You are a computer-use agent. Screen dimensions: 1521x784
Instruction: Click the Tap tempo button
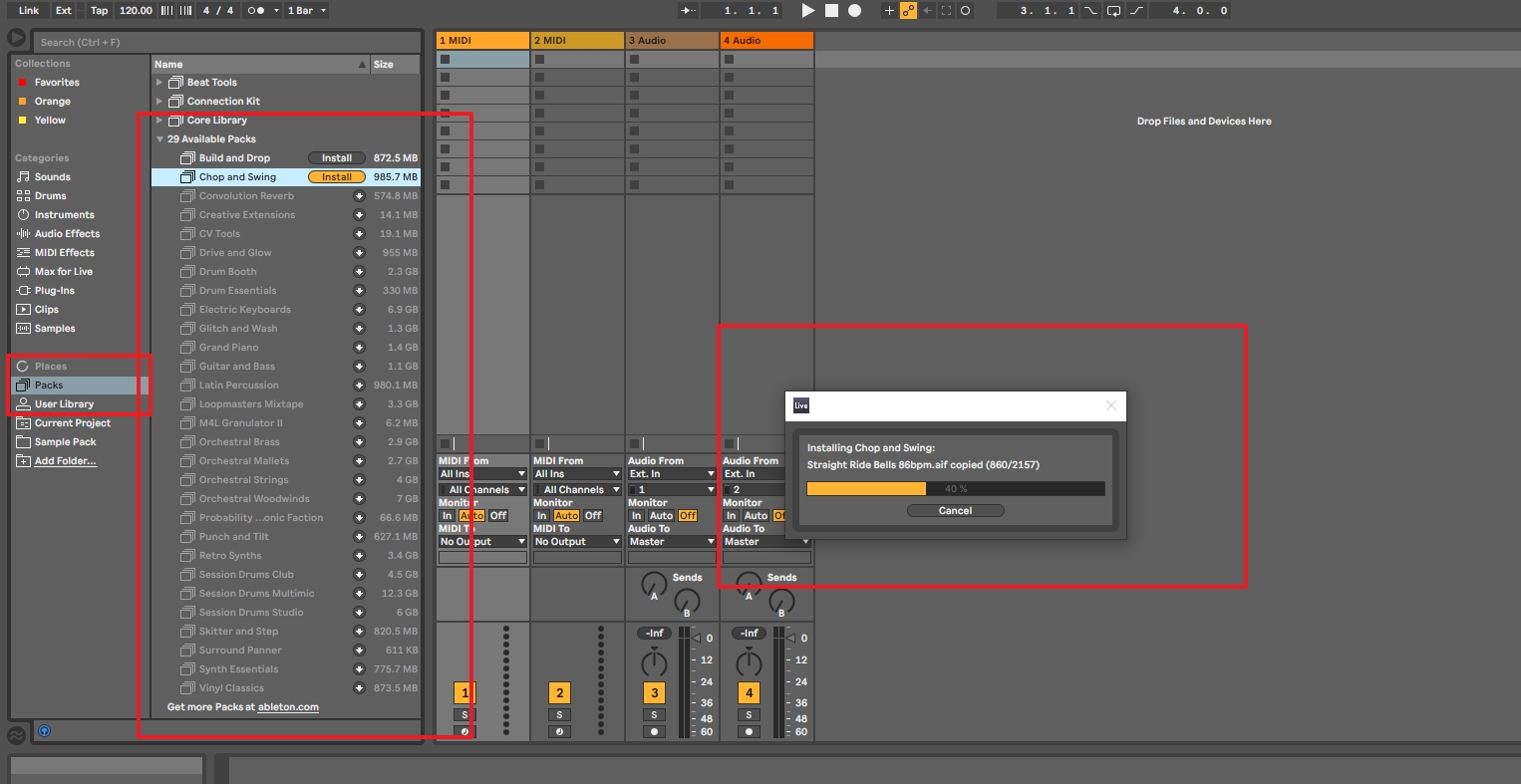99,10
